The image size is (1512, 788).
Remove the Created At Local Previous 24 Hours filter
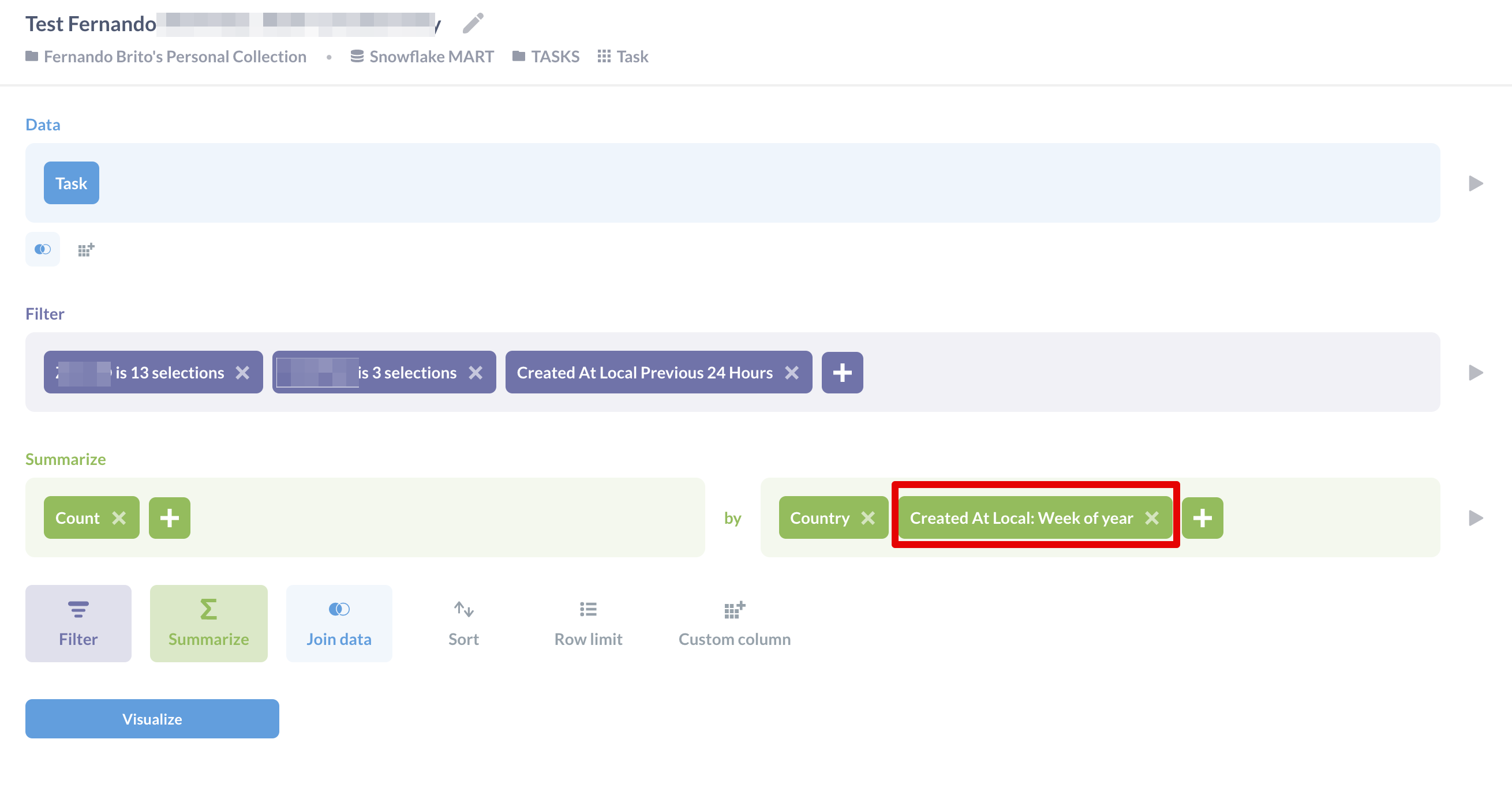point(792,372)
